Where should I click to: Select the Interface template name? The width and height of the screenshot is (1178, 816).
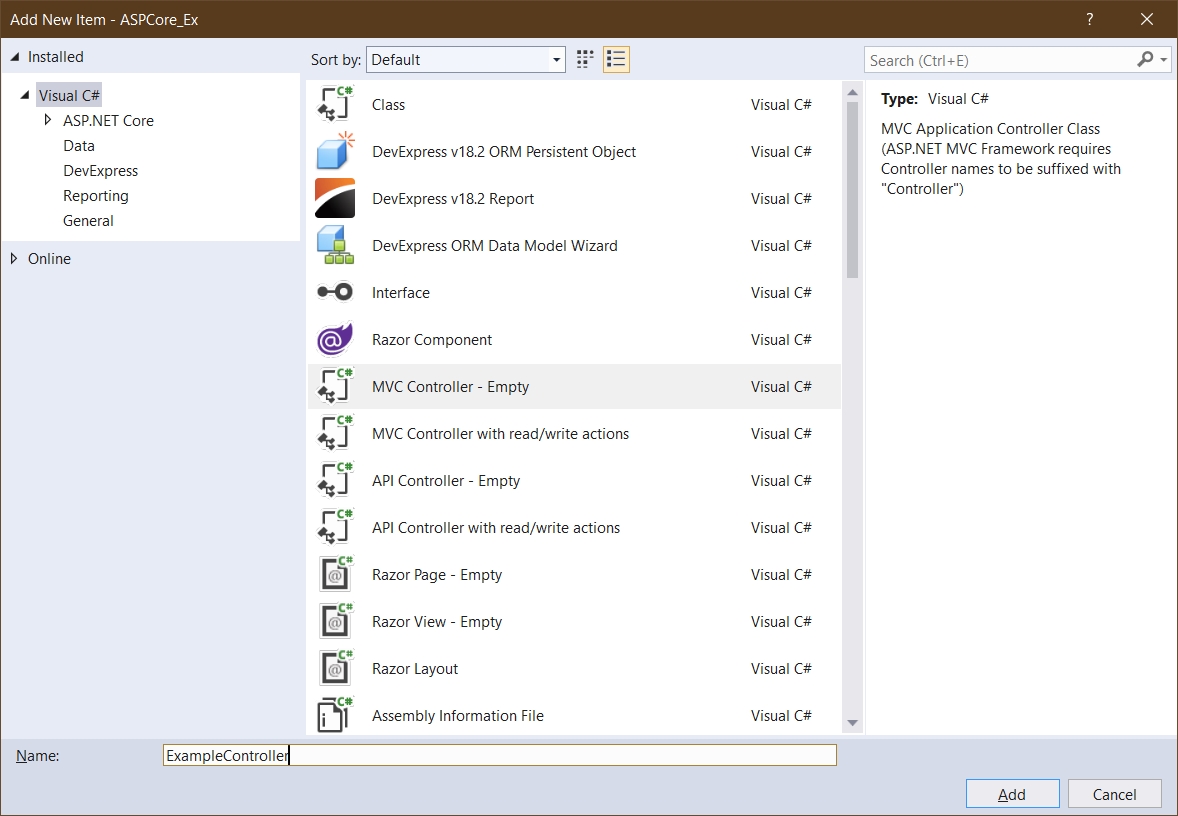[400, 292]
